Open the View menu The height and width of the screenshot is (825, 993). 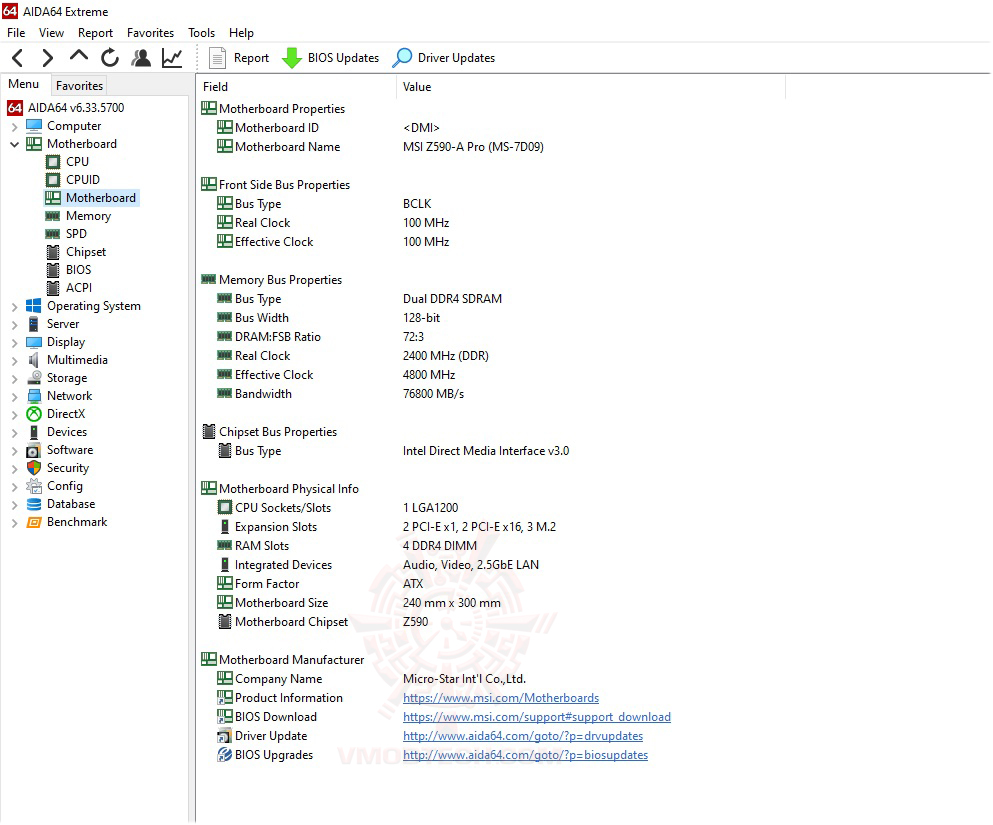click(51, 33)
